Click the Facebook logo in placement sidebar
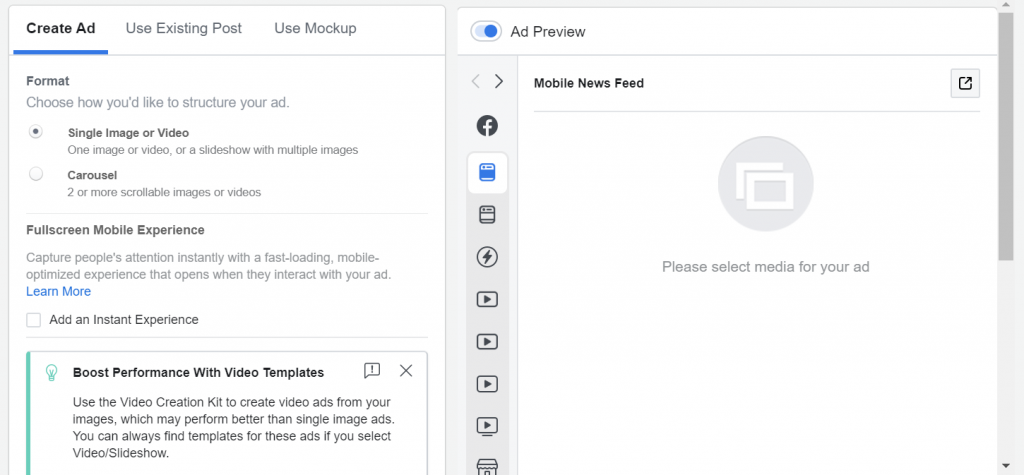 [x=487, y=126]
